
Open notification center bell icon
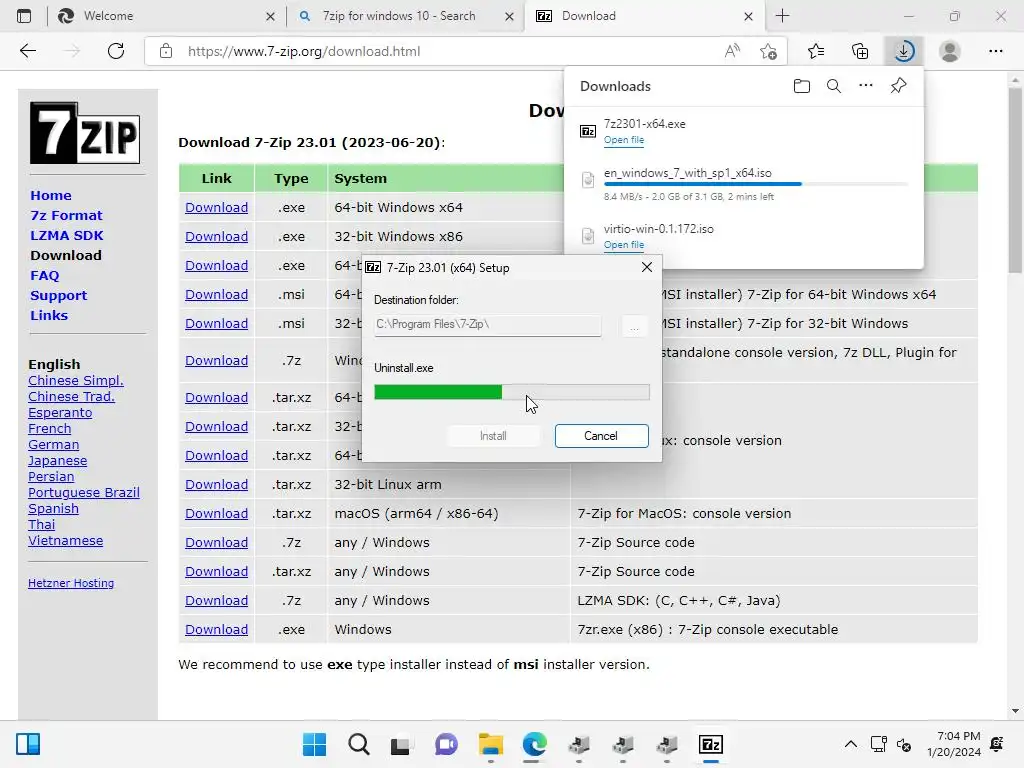click(997, 744)
